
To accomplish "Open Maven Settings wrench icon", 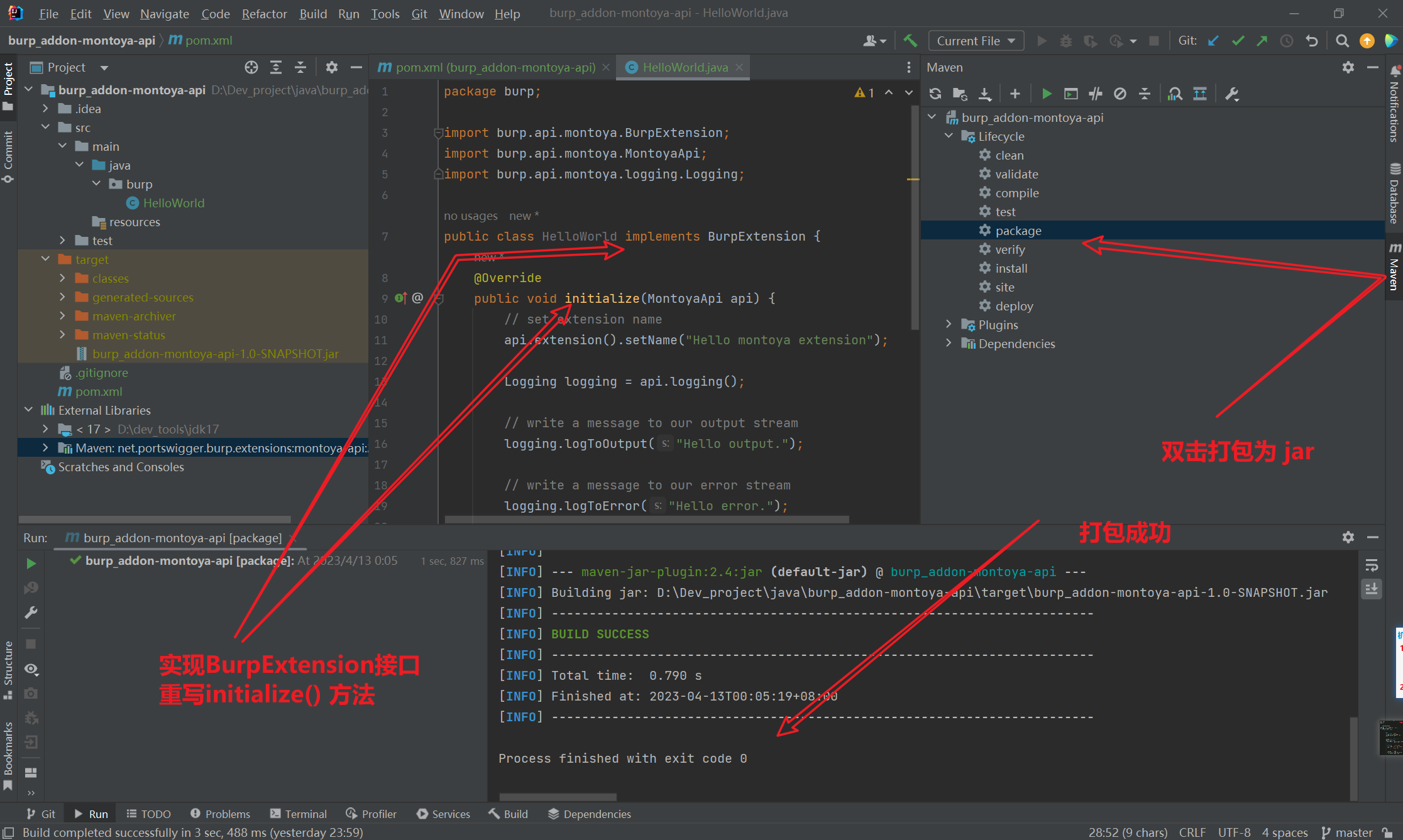I will 1232,94.
